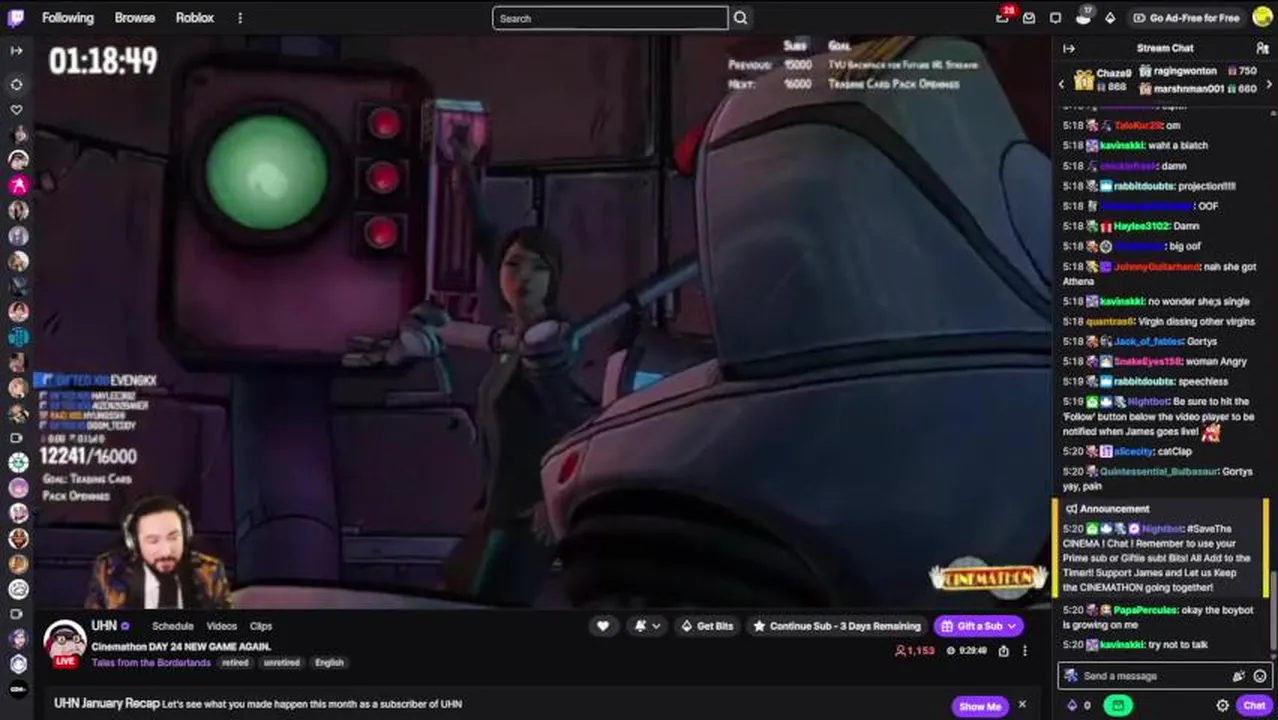Click the Go Ad-Free for Free button
Viewport: 1278px width, 720px height.
click(x=1186, y=18)
